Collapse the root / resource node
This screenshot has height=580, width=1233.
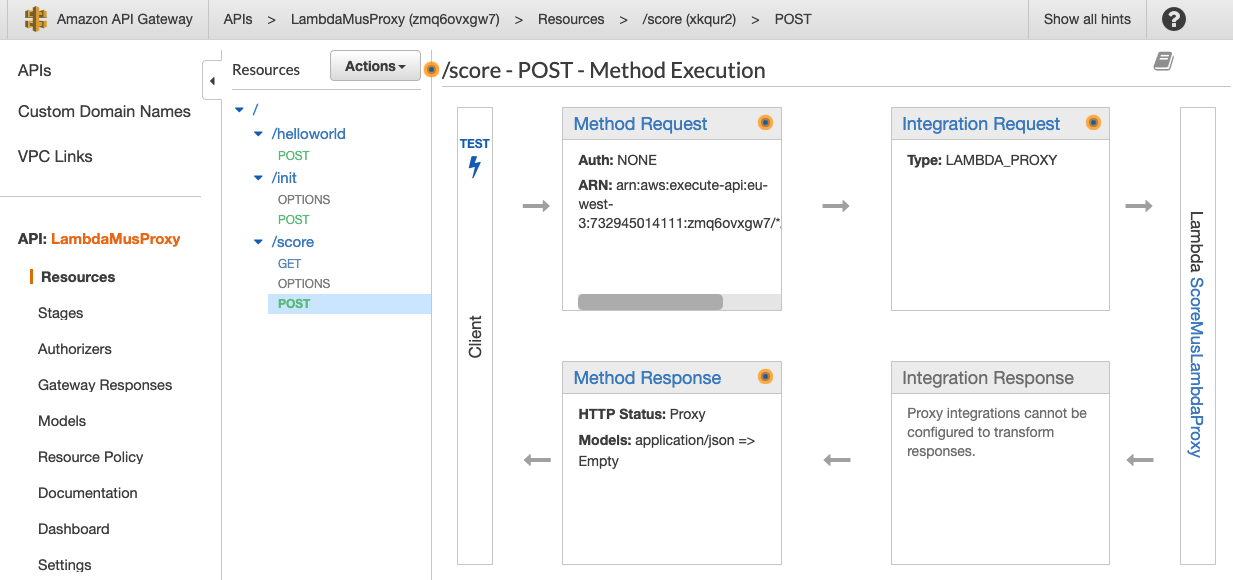(x=239, y=109)
